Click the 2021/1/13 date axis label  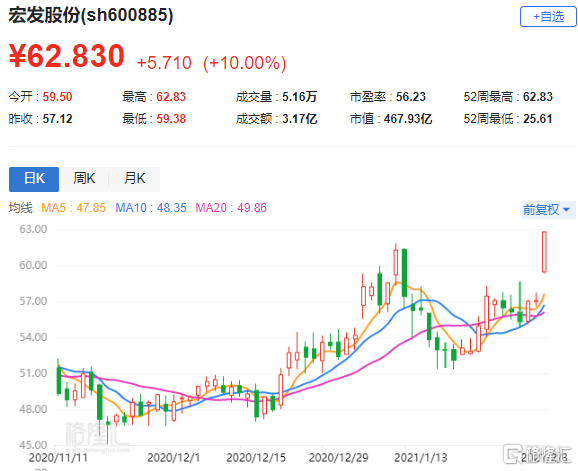(421, 458)
